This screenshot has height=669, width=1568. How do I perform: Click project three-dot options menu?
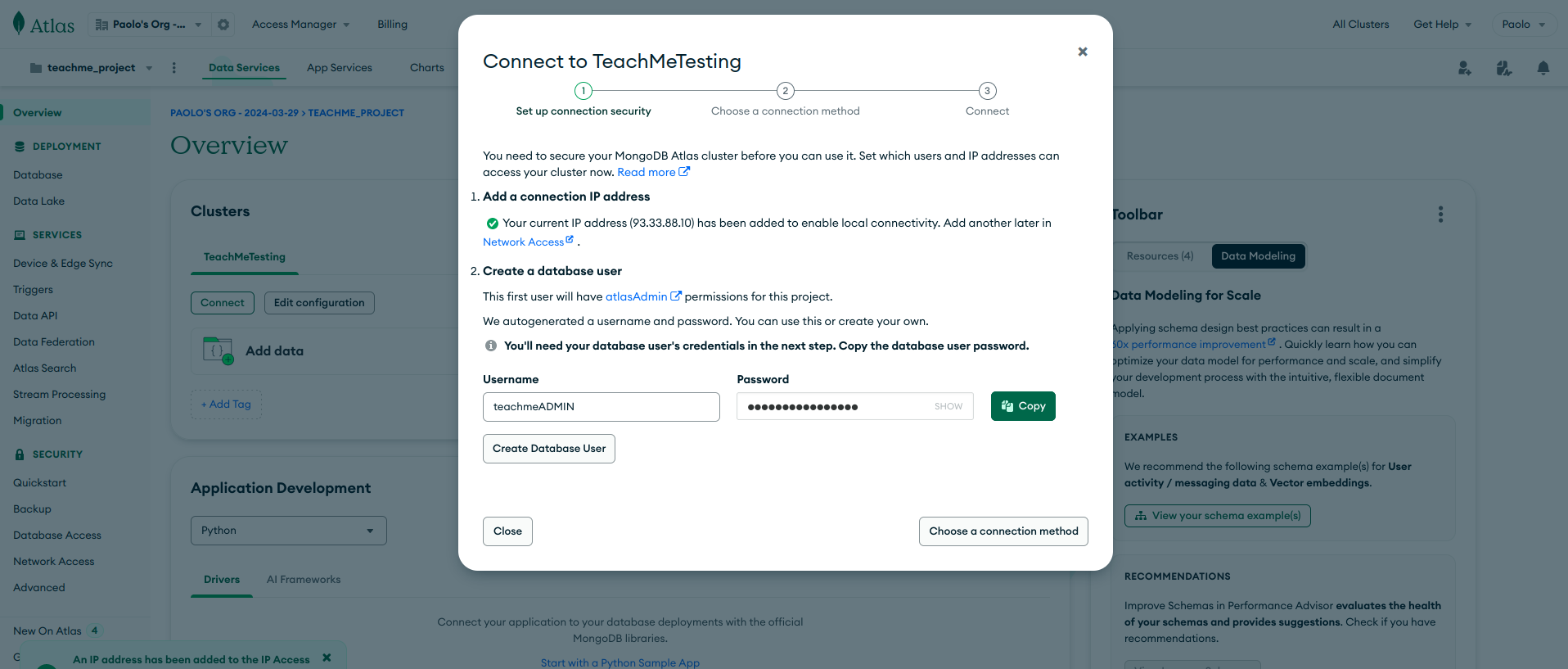(173, 68)
